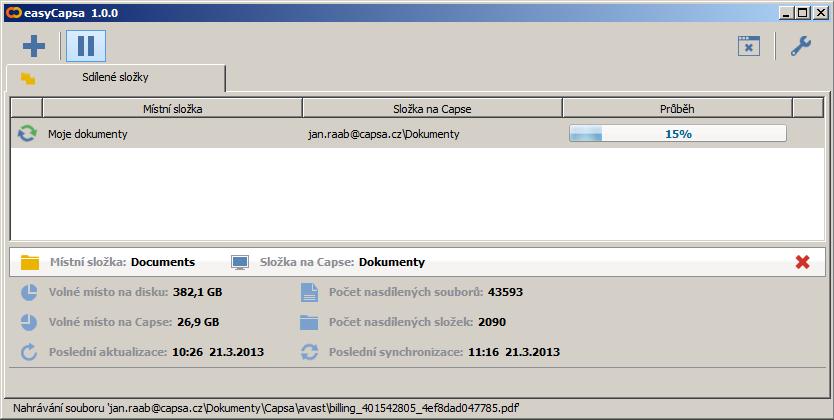
Task: Click the 15% progress bar
Action: pos(678,133)
